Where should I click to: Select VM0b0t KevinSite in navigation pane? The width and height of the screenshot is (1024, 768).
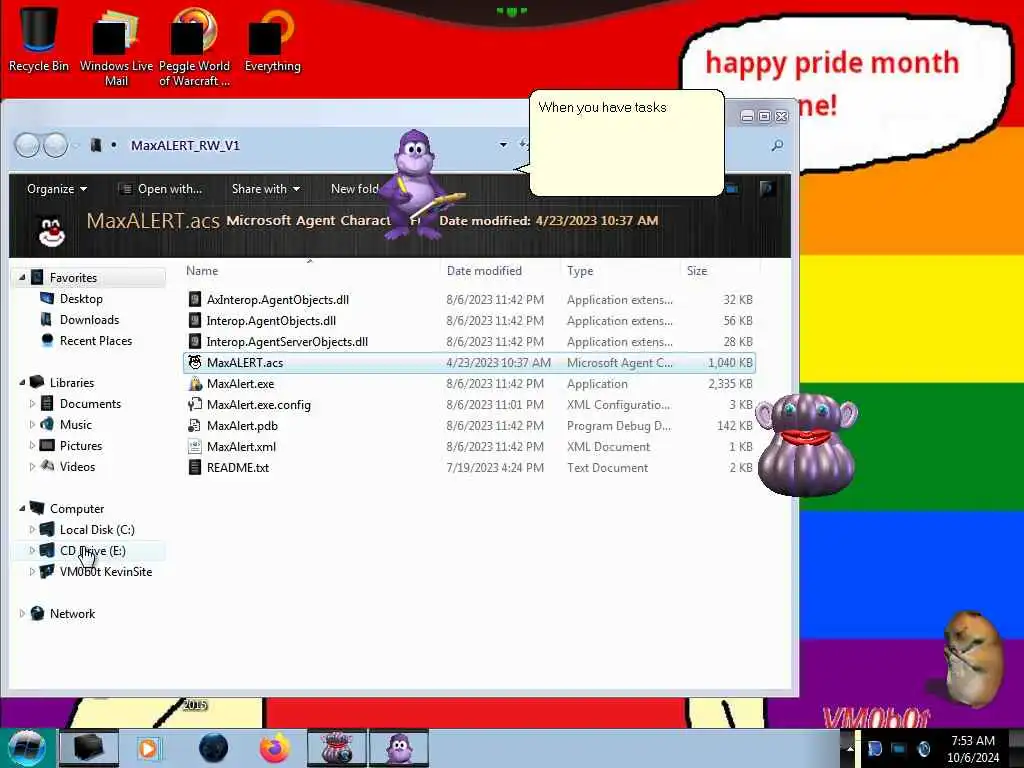(106, 571)
